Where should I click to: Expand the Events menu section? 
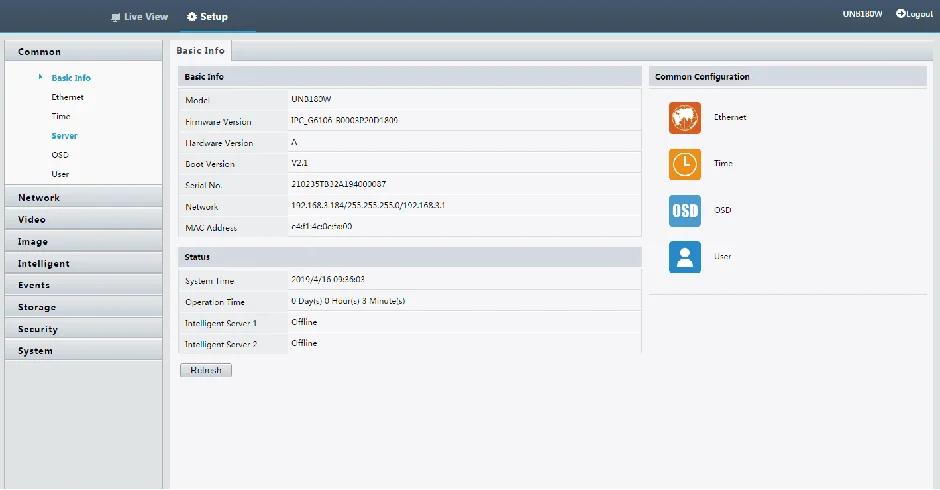point(83,285)
